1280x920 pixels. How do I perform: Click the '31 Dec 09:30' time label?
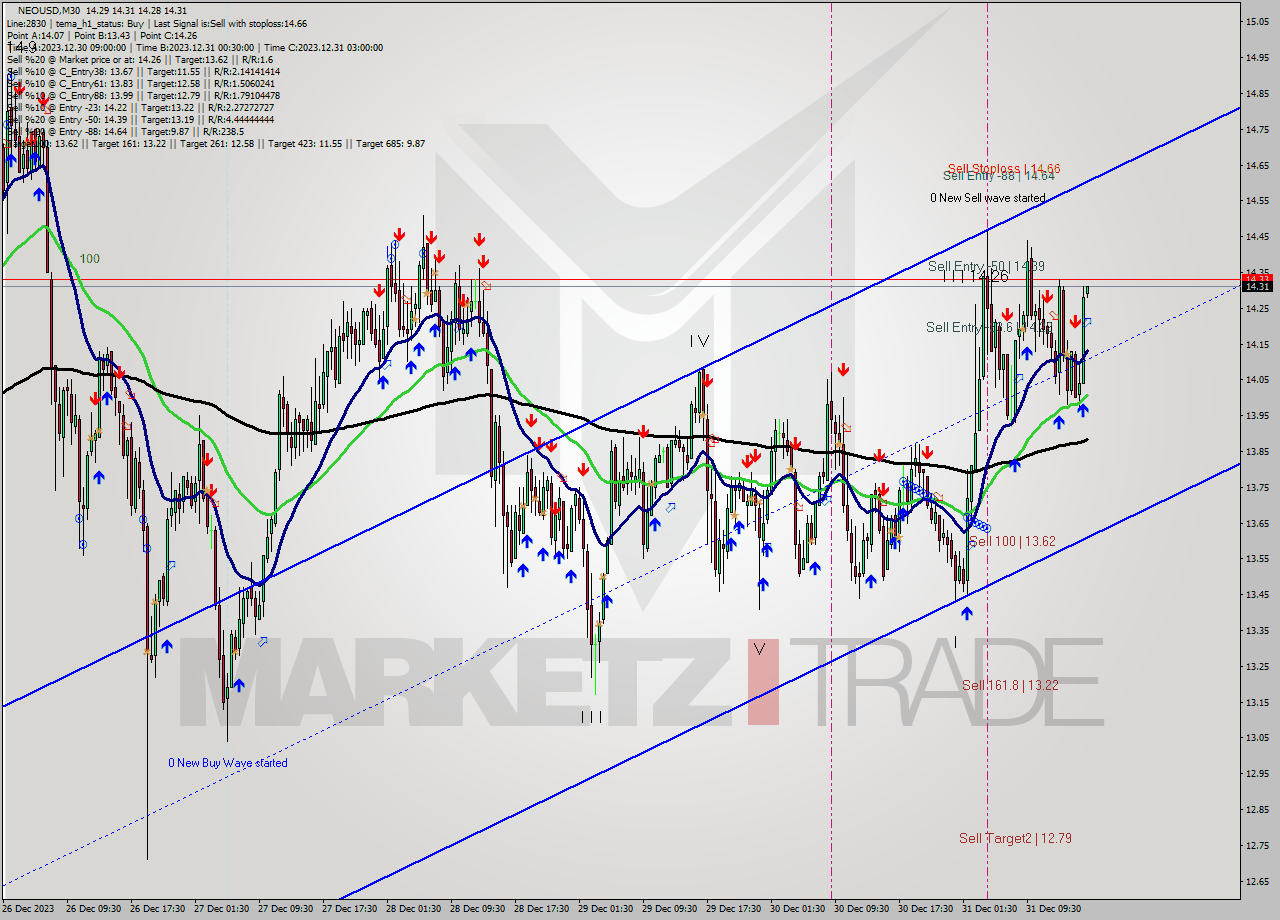[1054, 909]
